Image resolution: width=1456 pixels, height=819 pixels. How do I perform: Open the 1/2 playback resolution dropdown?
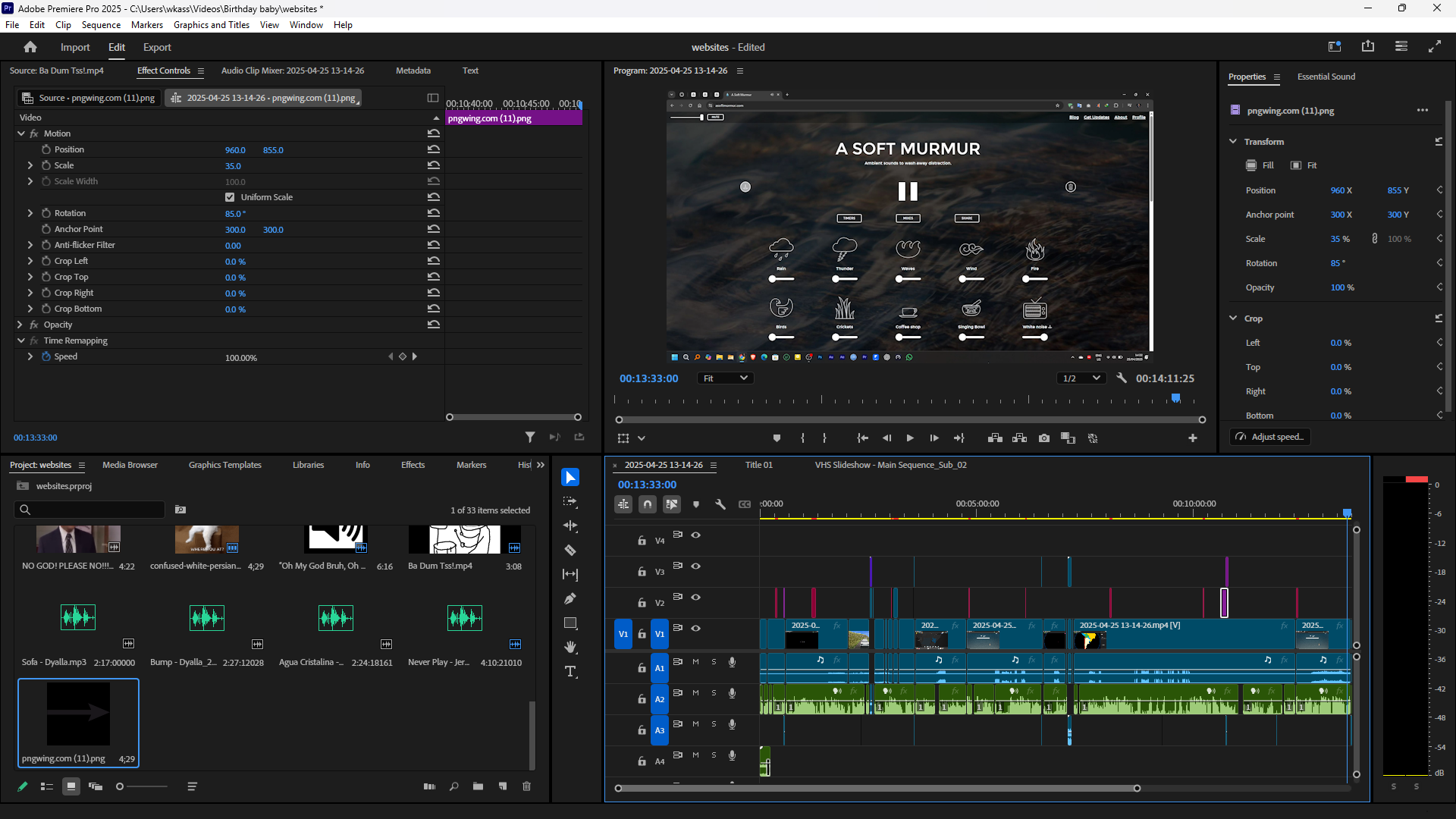(x=1081, y=378)
